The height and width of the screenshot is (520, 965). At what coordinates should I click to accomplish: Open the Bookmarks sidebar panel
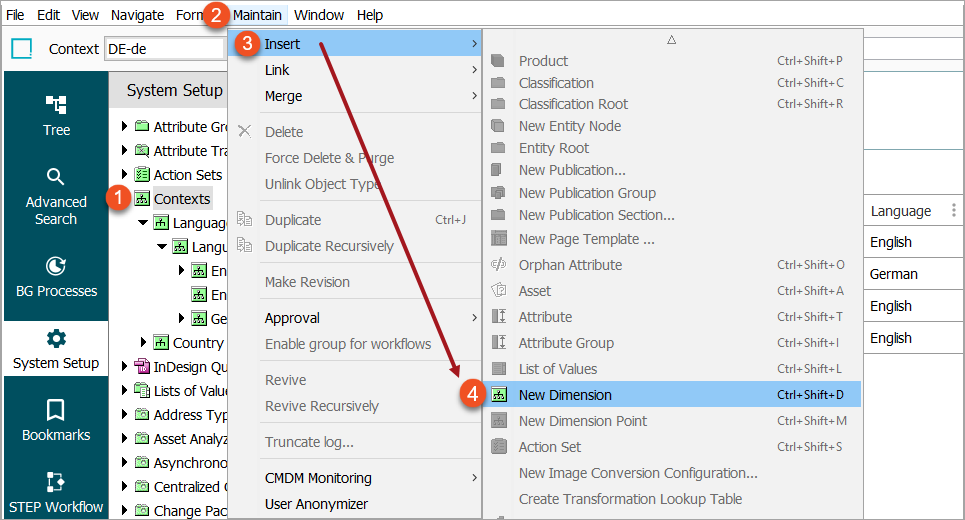coord(56,421)
